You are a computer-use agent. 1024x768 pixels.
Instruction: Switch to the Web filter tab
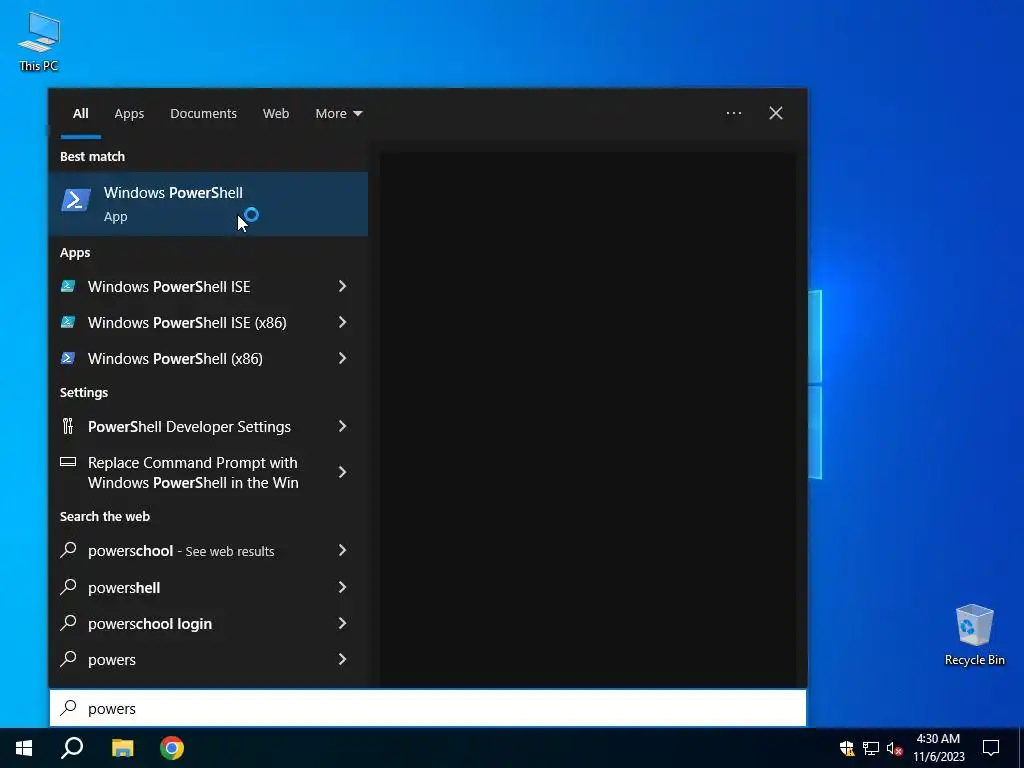point(276,113)
